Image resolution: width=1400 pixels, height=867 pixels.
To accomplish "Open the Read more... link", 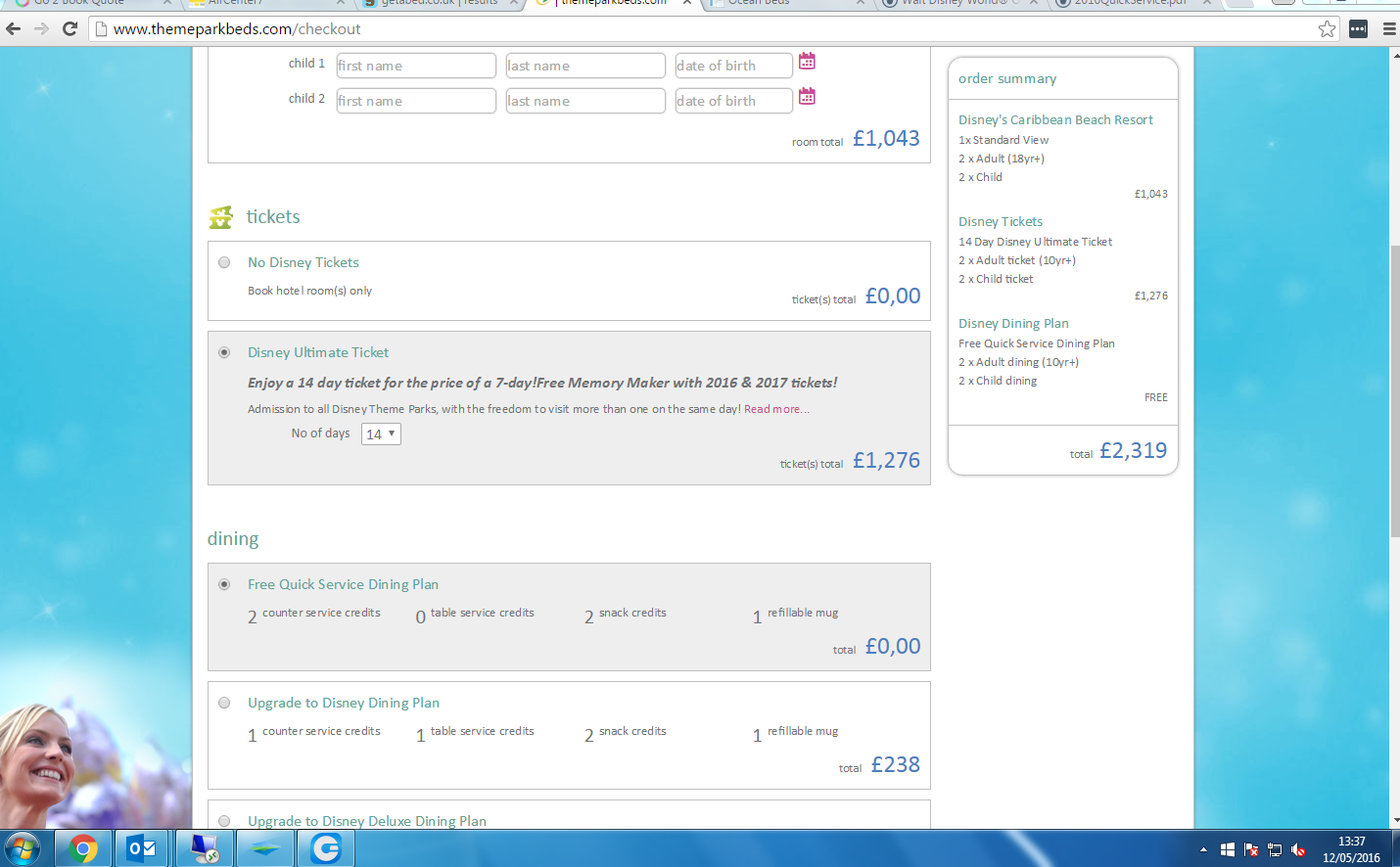I will (x=776, y=409).
